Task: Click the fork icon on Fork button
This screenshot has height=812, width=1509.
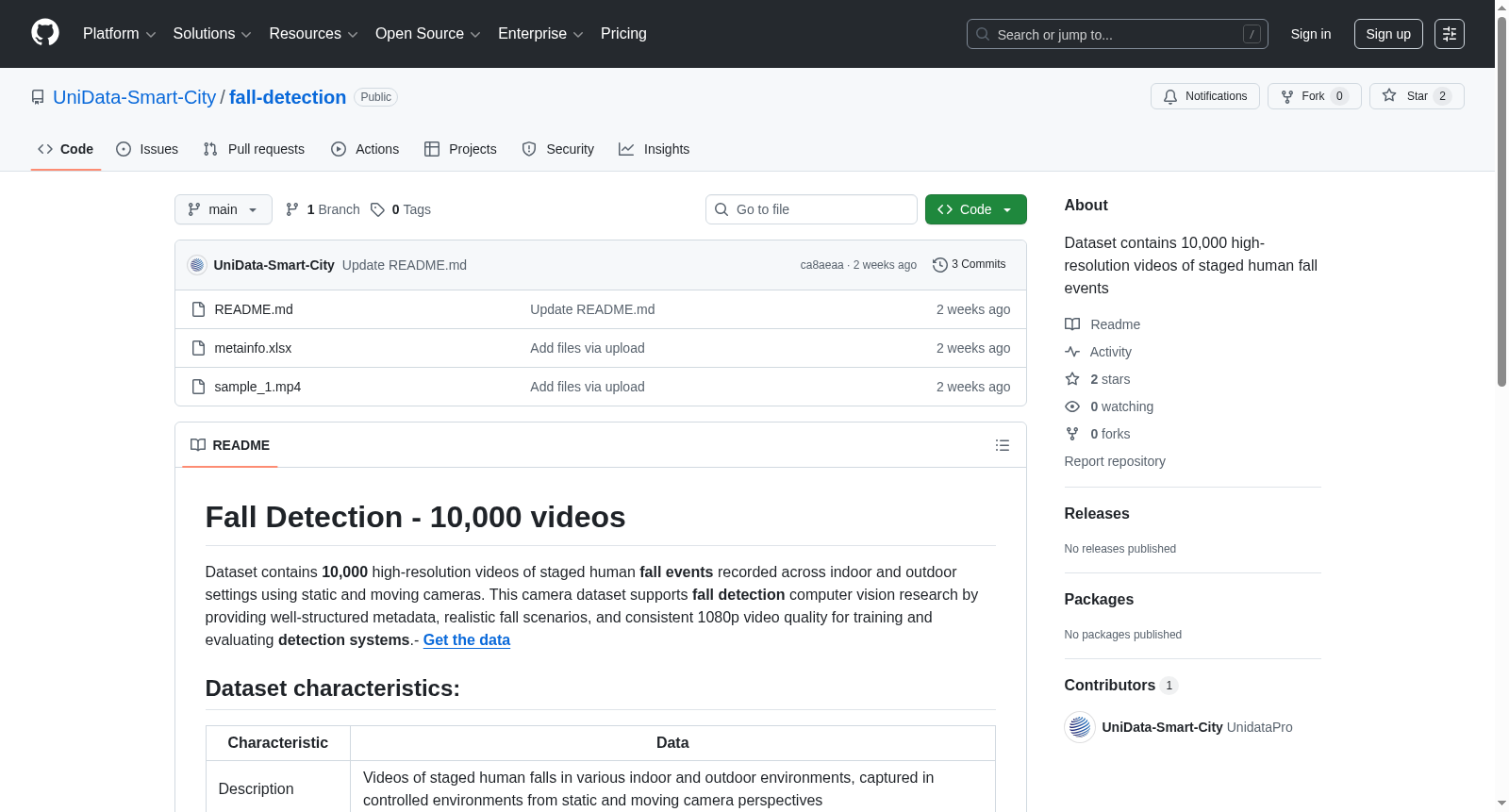Action: click(x=1287, y=96)
